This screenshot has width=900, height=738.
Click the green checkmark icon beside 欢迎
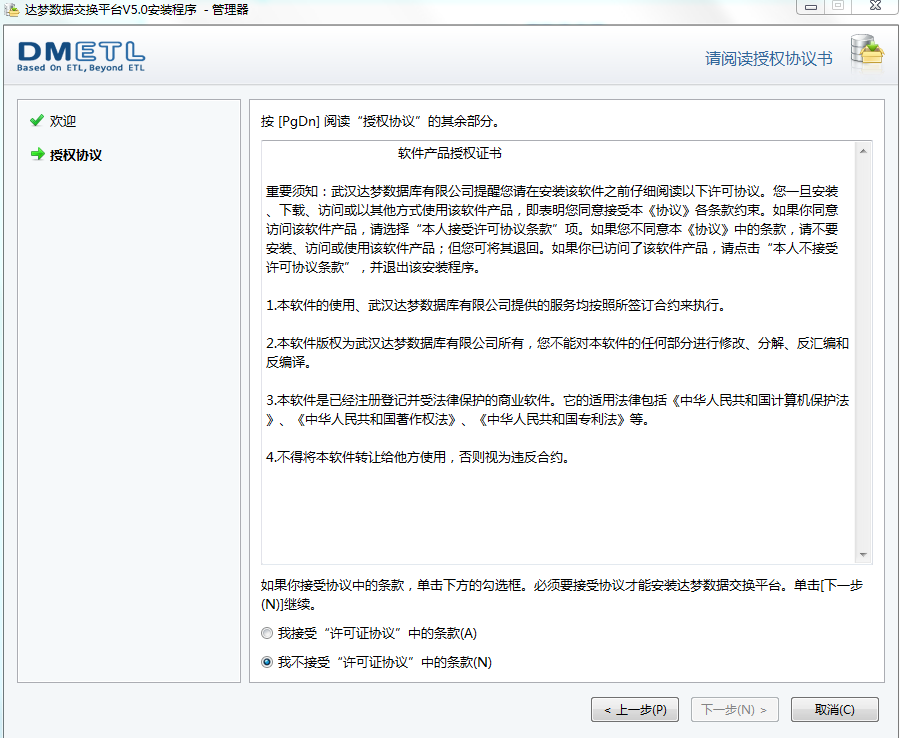37,120
